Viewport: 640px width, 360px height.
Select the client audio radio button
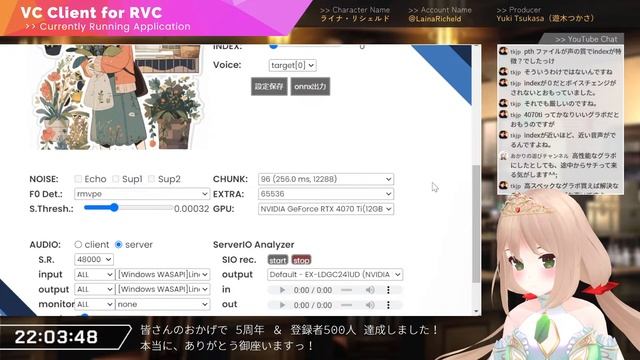[x=78, y=244]
